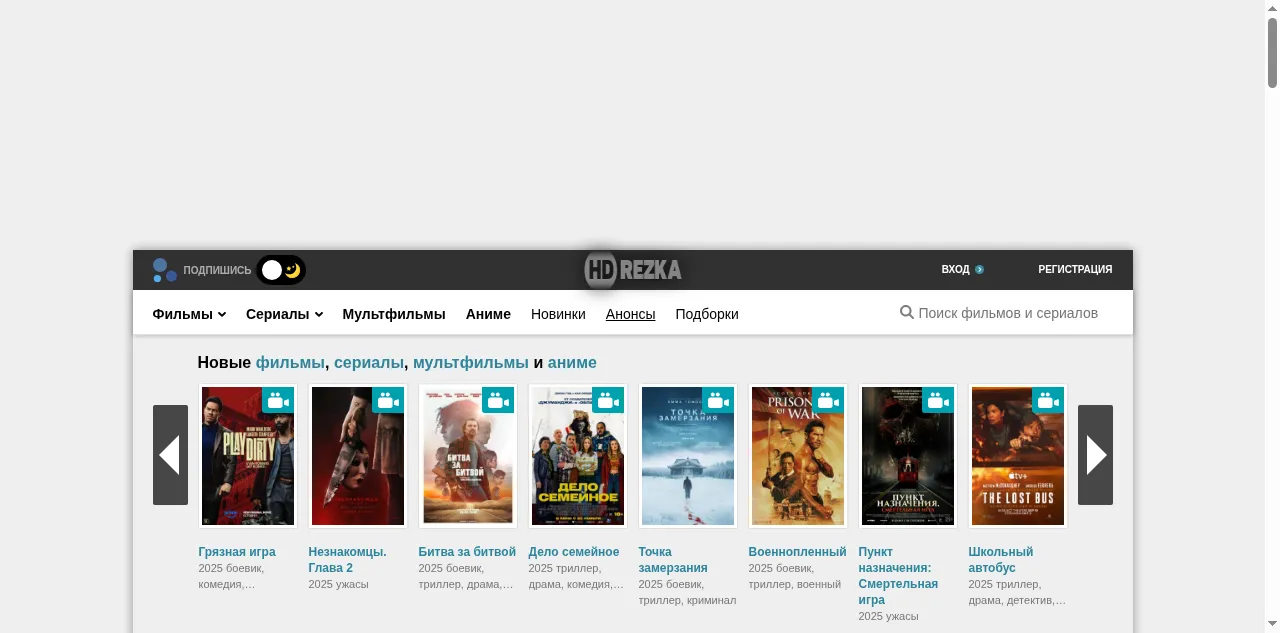Click the page vertical scrollbar thumb
Viewport: 1280px width, 633px height.
click(x=1272, y=52)
